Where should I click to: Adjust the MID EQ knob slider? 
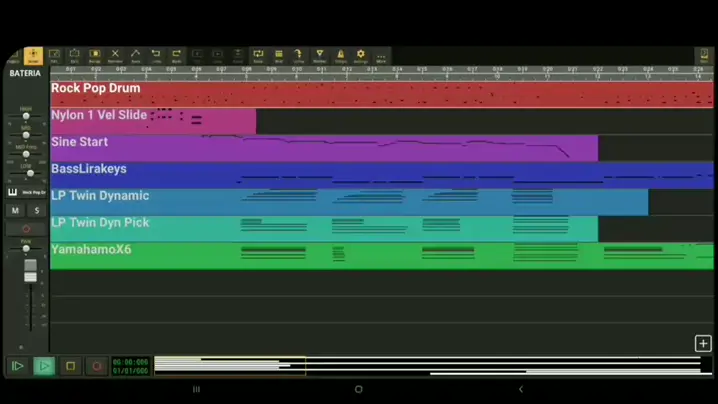(26, 135)
